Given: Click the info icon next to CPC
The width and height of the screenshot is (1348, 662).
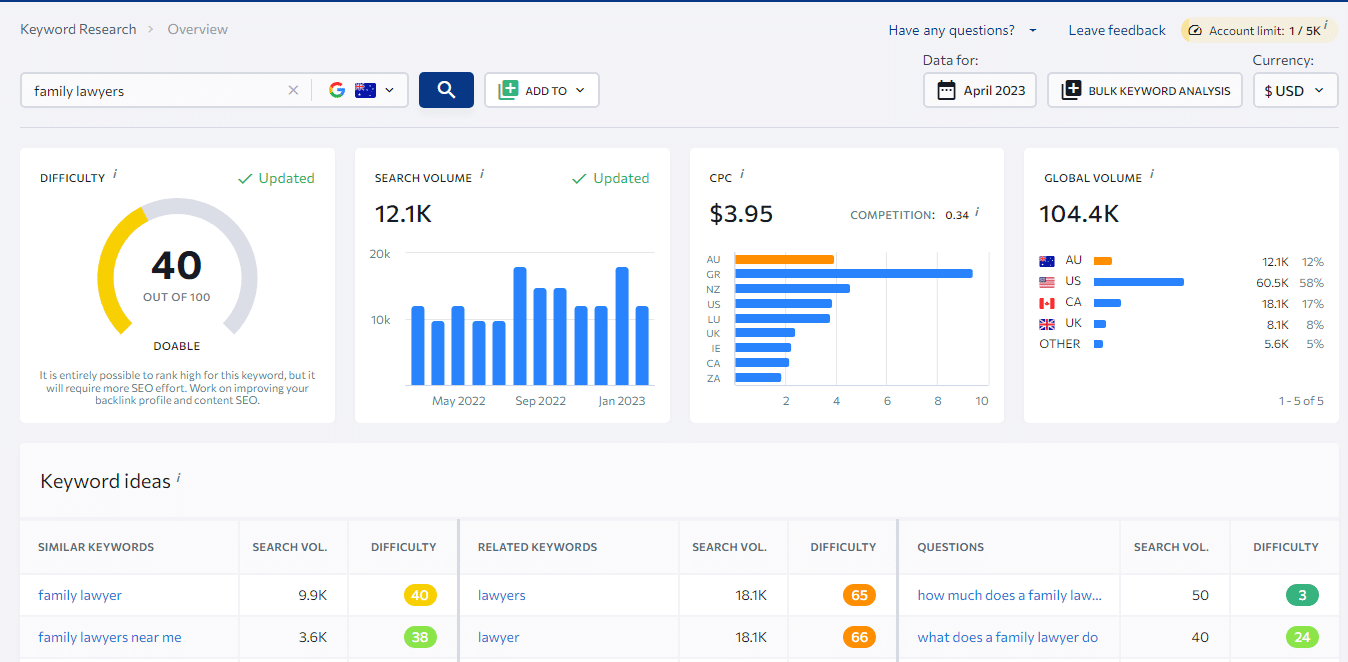Looking at the screenshot, I should [x=742, y=174].
